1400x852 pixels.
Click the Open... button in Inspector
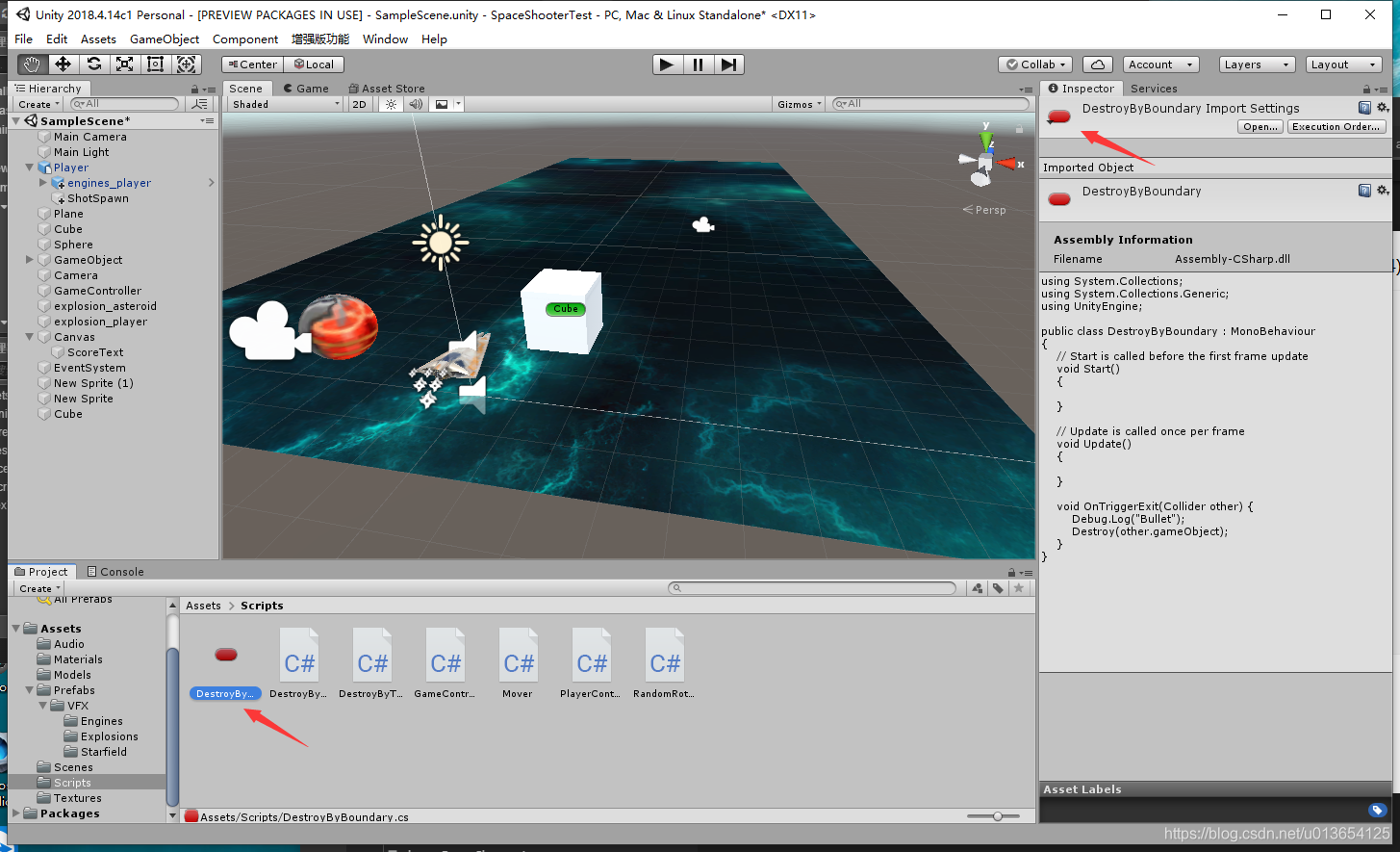1260,127
